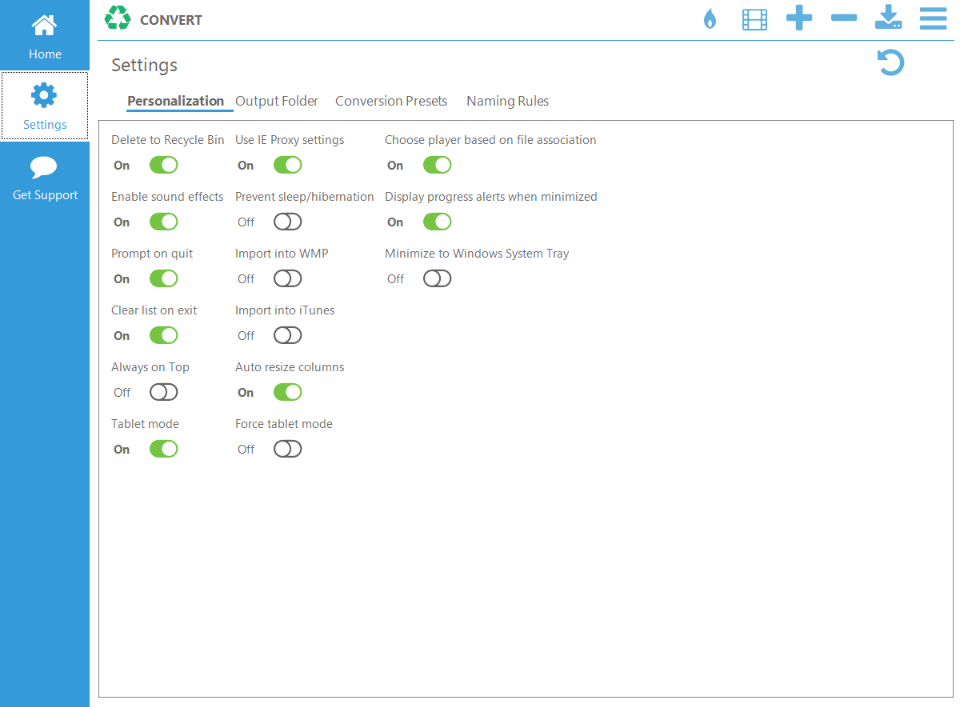
Task: Open Get Support speech bubble icon
Action: (x=44, y=167)
